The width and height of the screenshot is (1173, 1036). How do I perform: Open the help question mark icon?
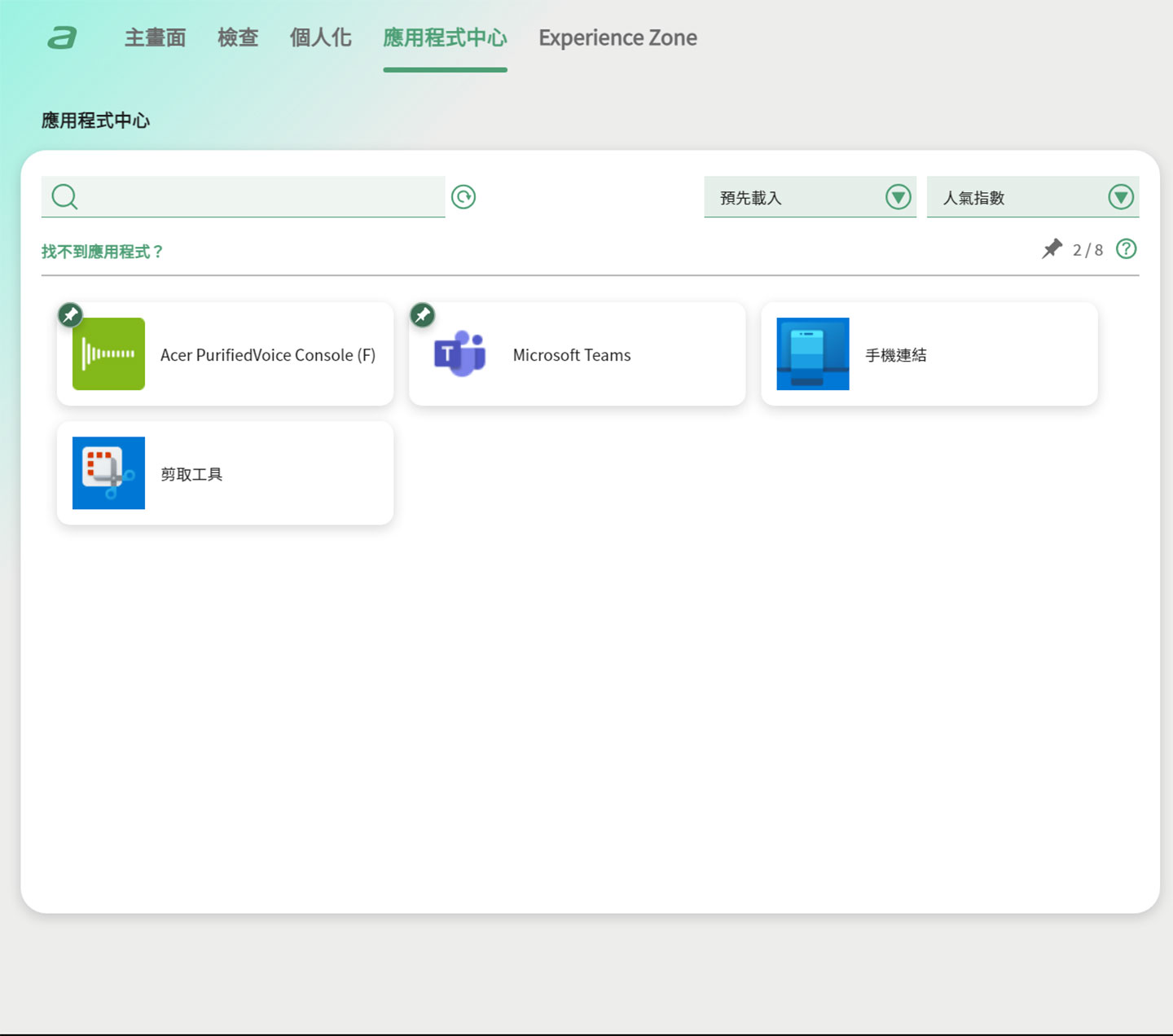coord(1126,249)
